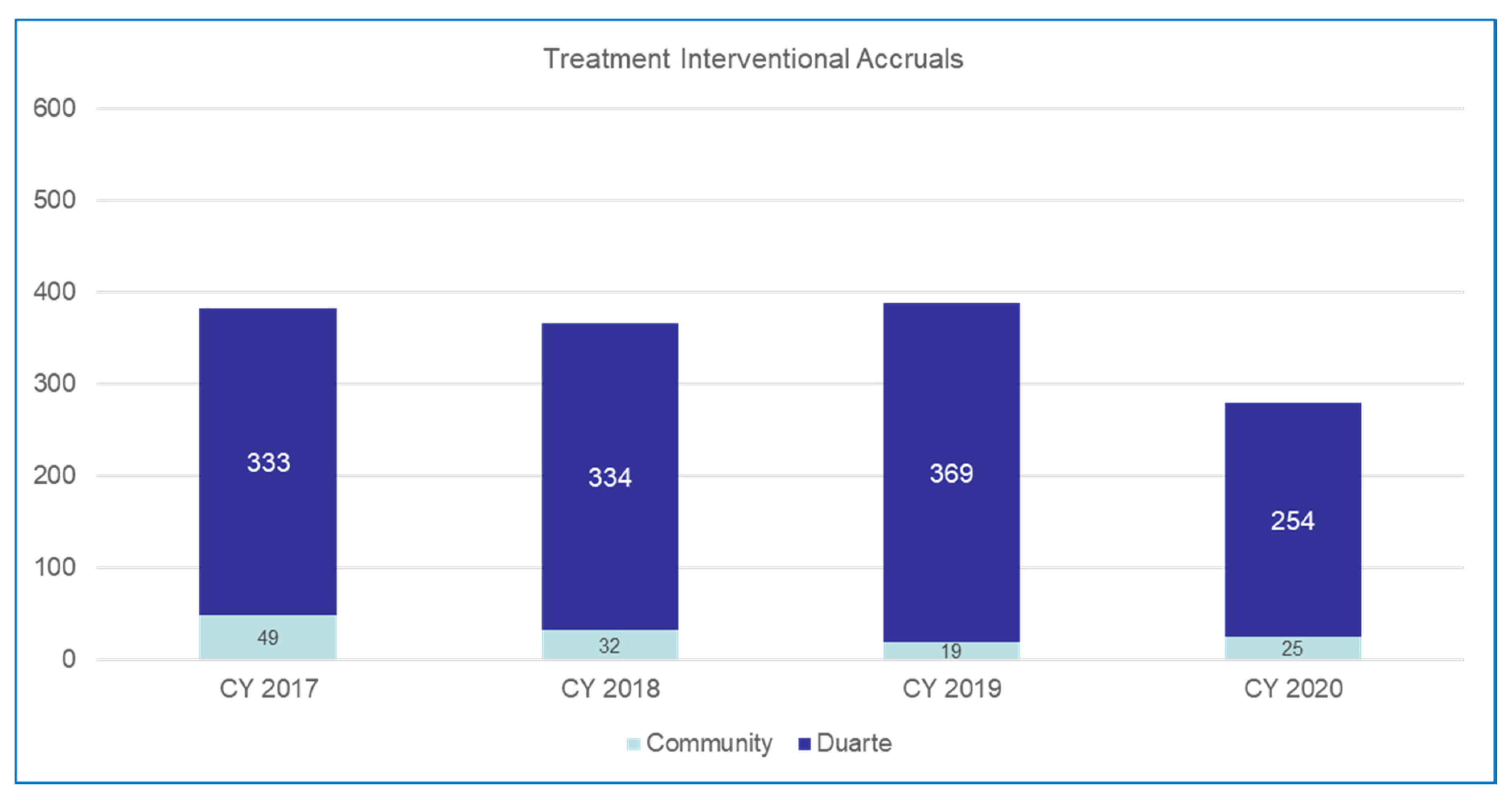Image resolution: width=1512 pixels, height=799 pixels.
Task: Click the Treatment Interventional Accruals chart title
Action: (x=753, y=59)
